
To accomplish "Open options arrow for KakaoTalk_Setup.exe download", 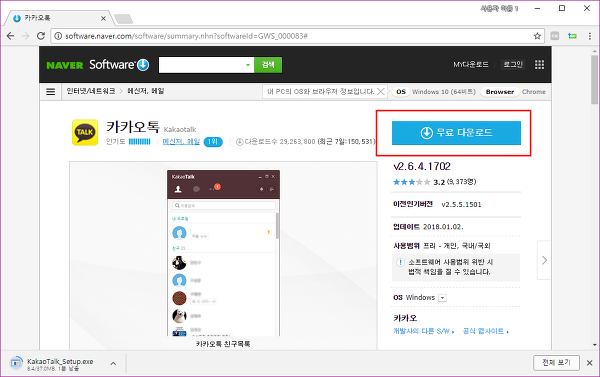I will coord(113,363).
